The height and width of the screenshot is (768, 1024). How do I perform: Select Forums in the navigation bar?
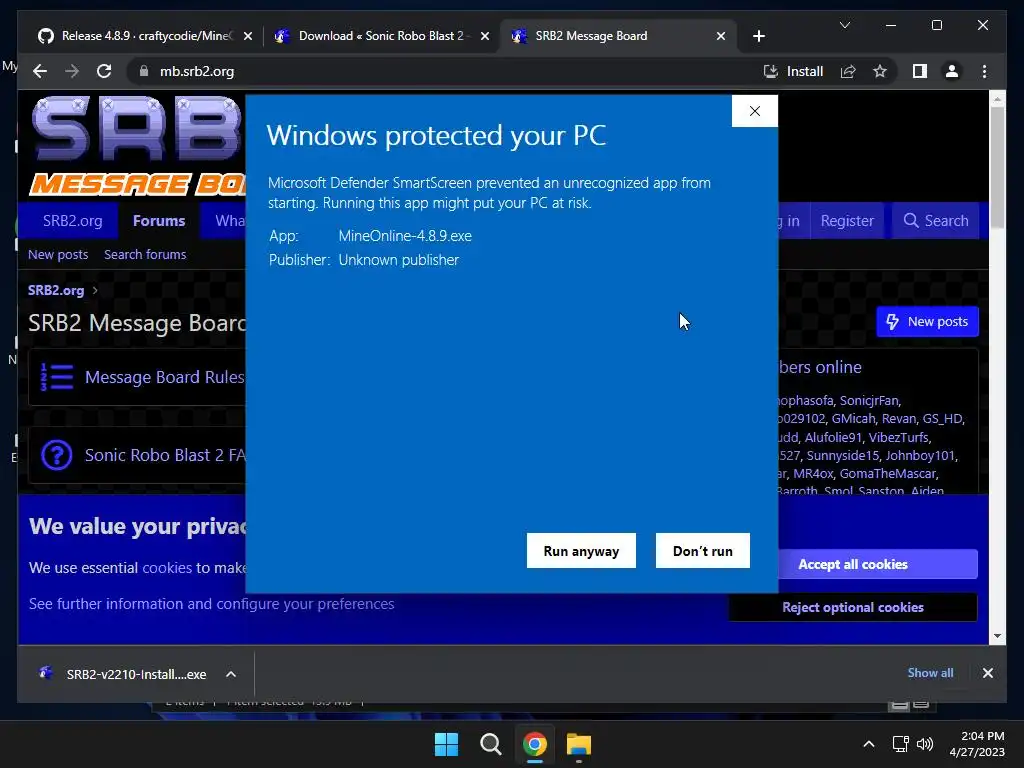(159, 221)
